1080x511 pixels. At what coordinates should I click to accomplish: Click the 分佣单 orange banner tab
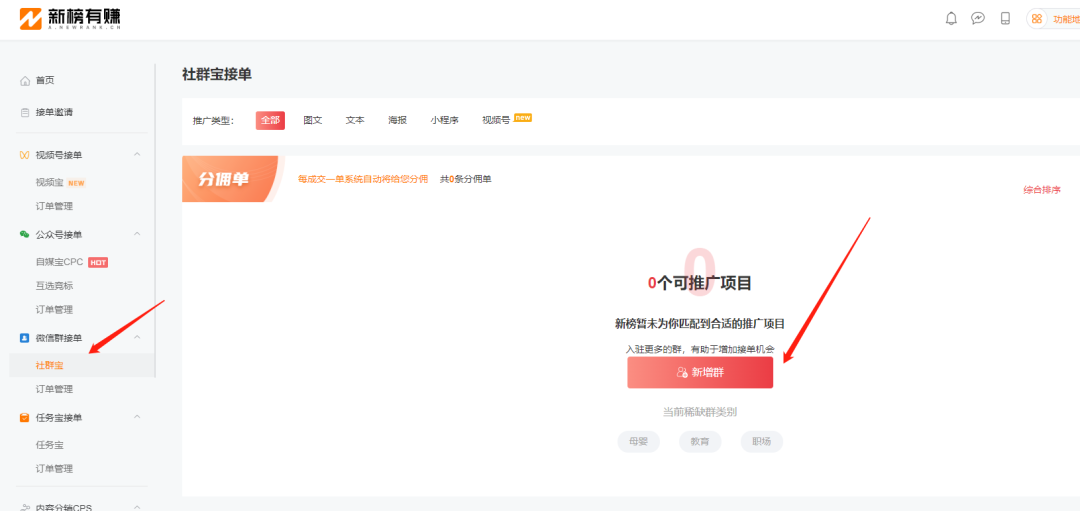pyautogui.click(x=231, y=179)
